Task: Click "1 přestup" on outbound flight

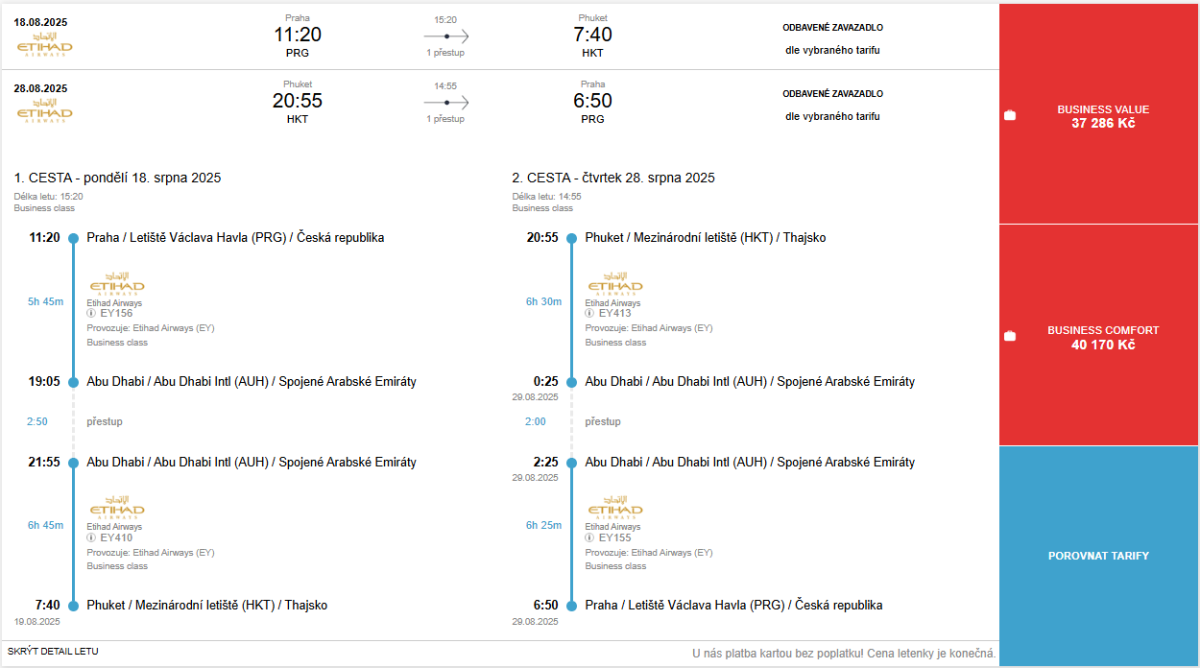Action: point(446,52)
